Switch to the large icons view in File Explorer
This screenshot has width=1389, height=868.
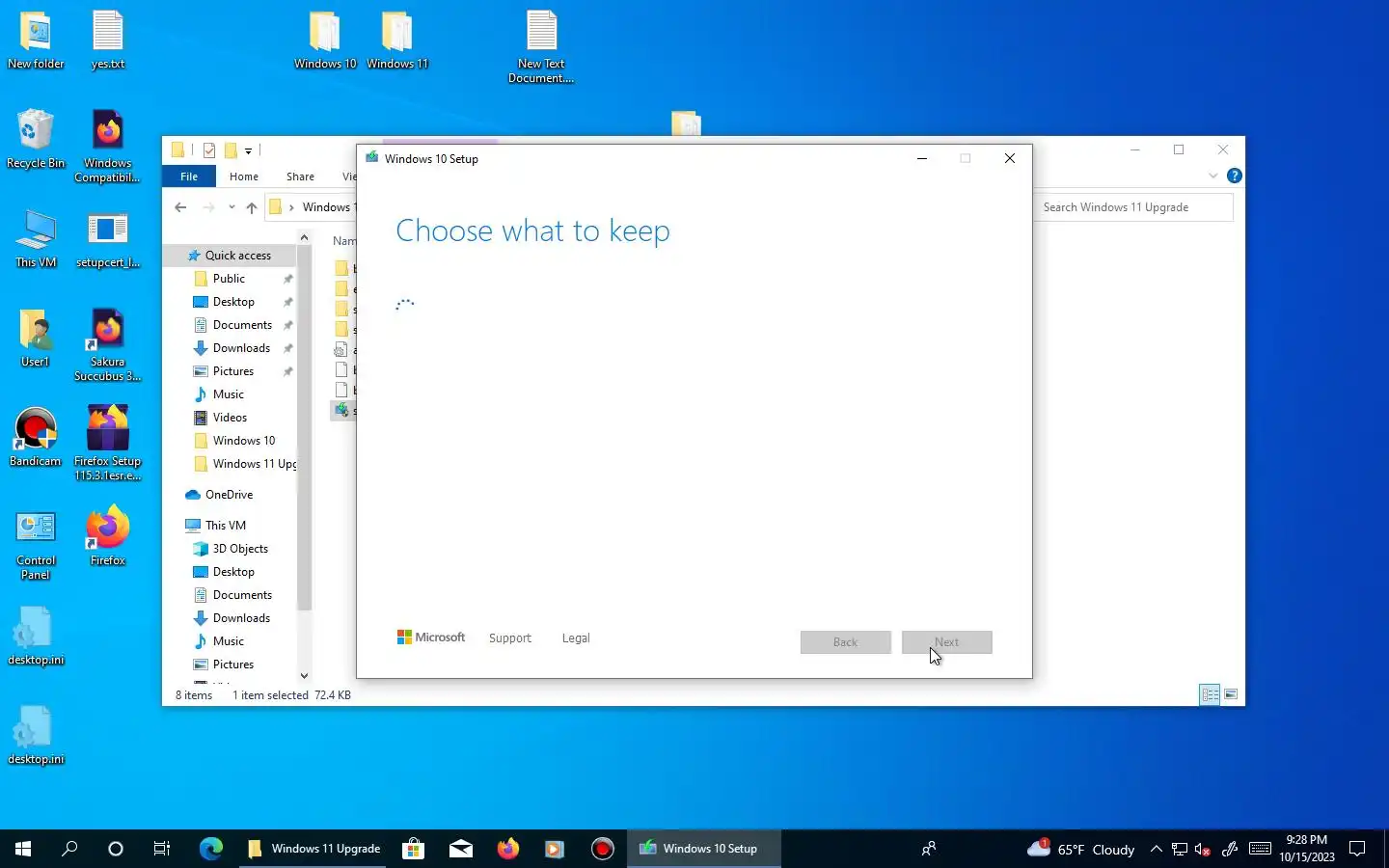(1231, 694)
